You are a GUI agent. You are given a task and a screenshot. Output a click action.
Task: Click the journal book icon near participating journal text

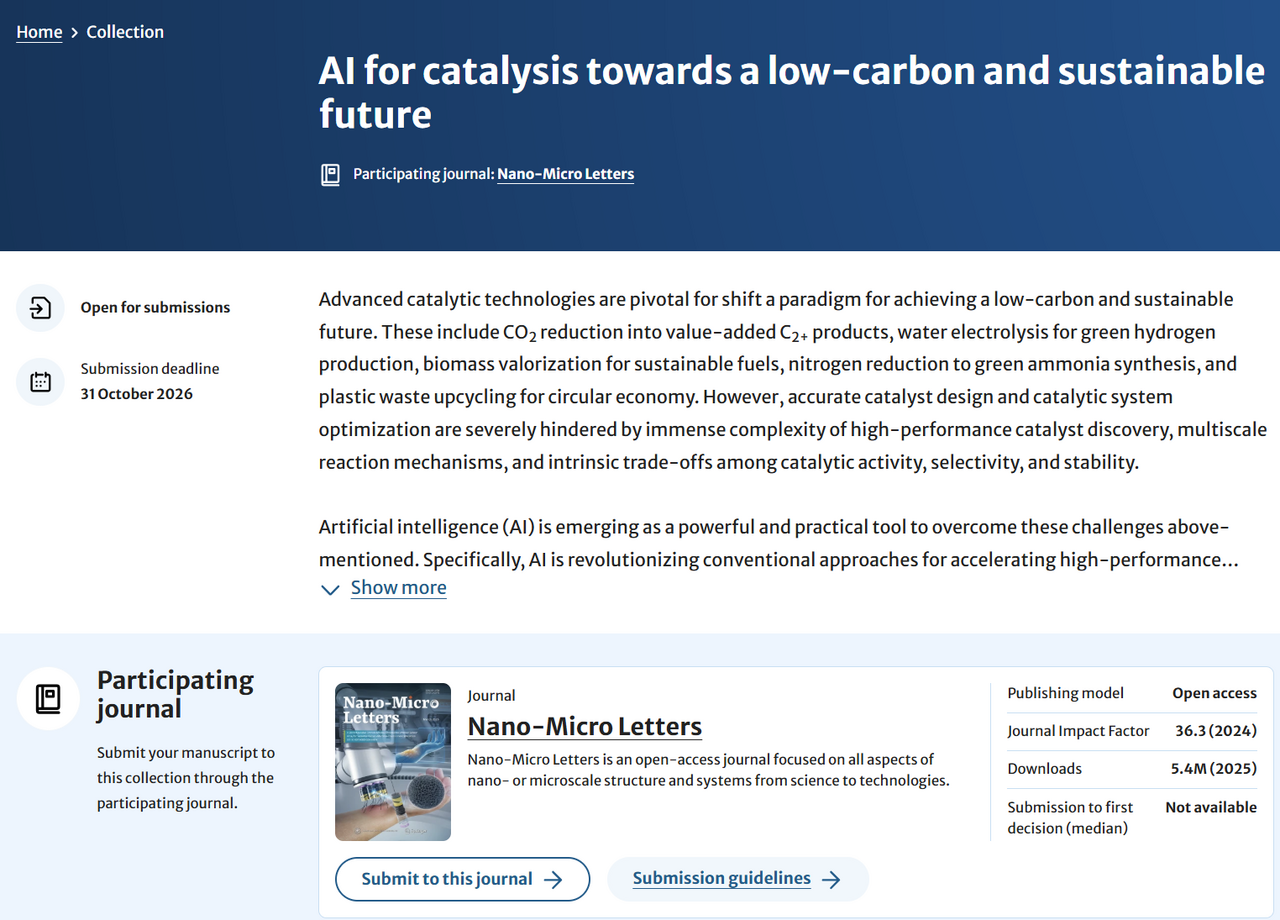[330, 173]
